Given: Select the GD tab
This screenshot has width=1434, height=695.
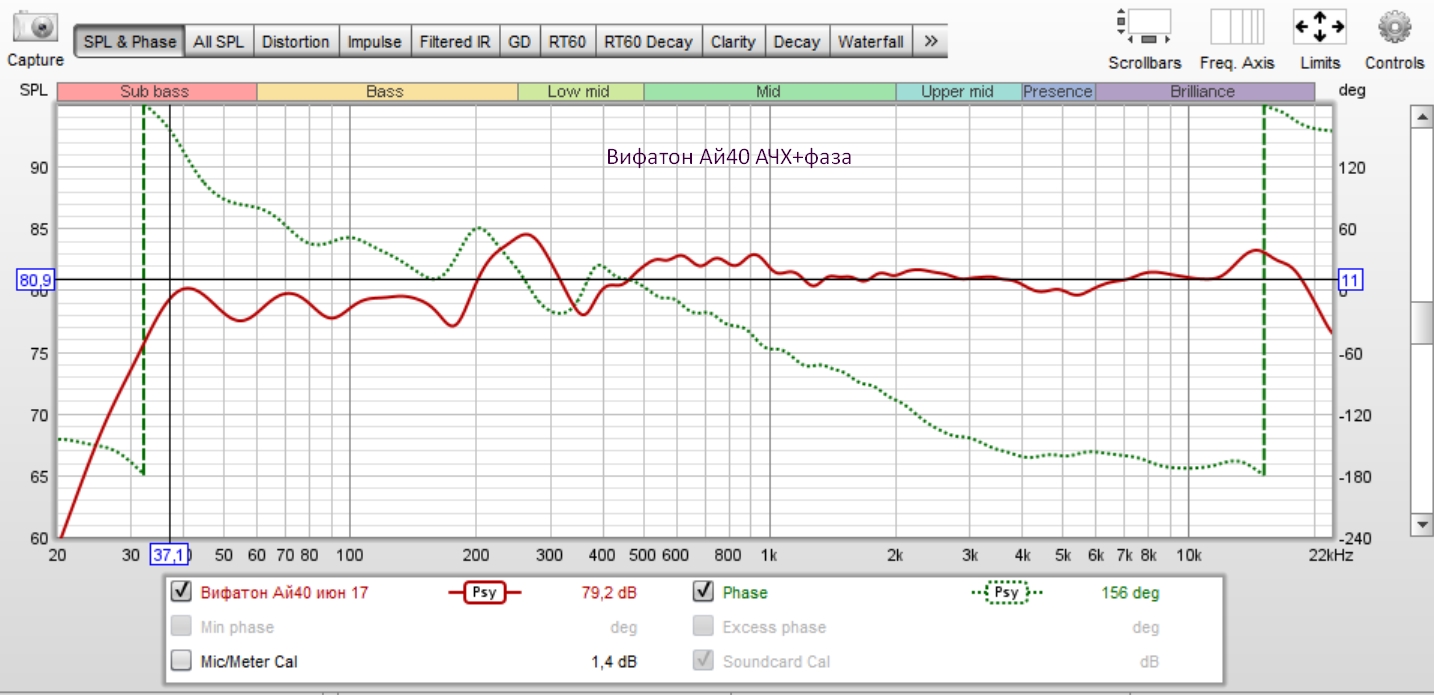Looking at the screenshot, I should [519, 41].
